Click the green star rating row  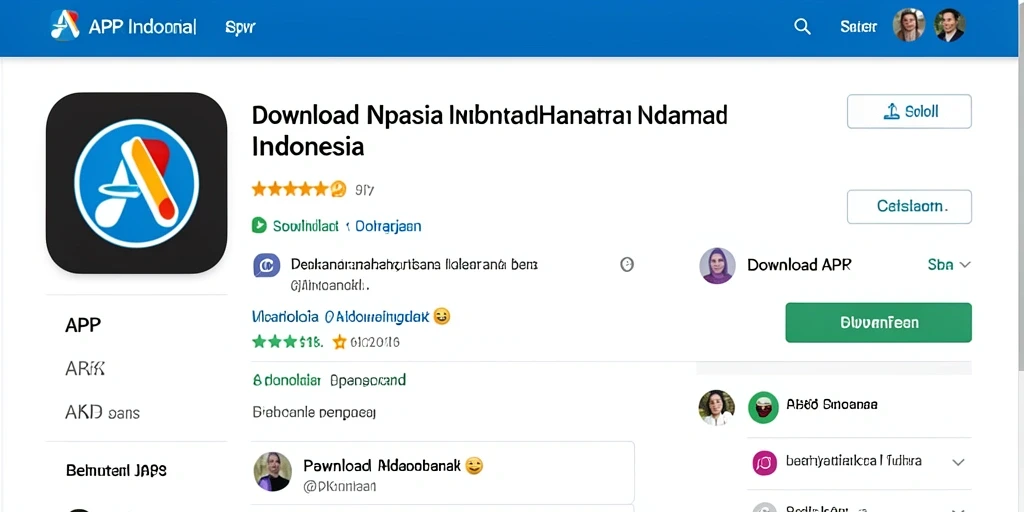coord(287,342)
